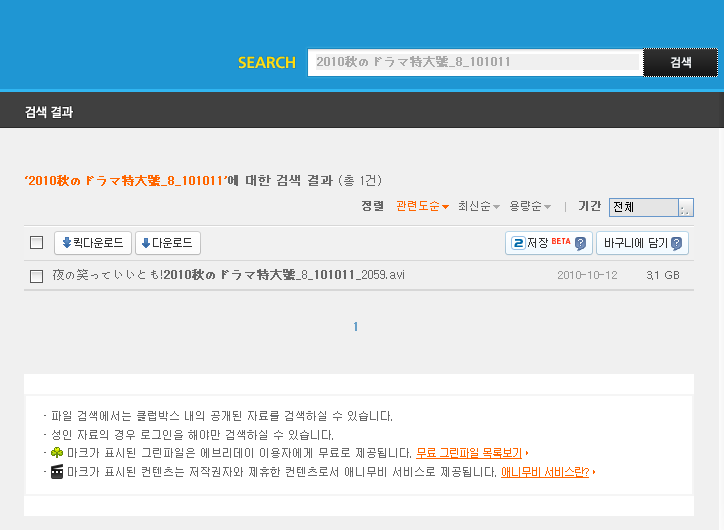Click the down arrow icon on 다운로드
Screen dimensions: 724x530
(x=146, y=243)
